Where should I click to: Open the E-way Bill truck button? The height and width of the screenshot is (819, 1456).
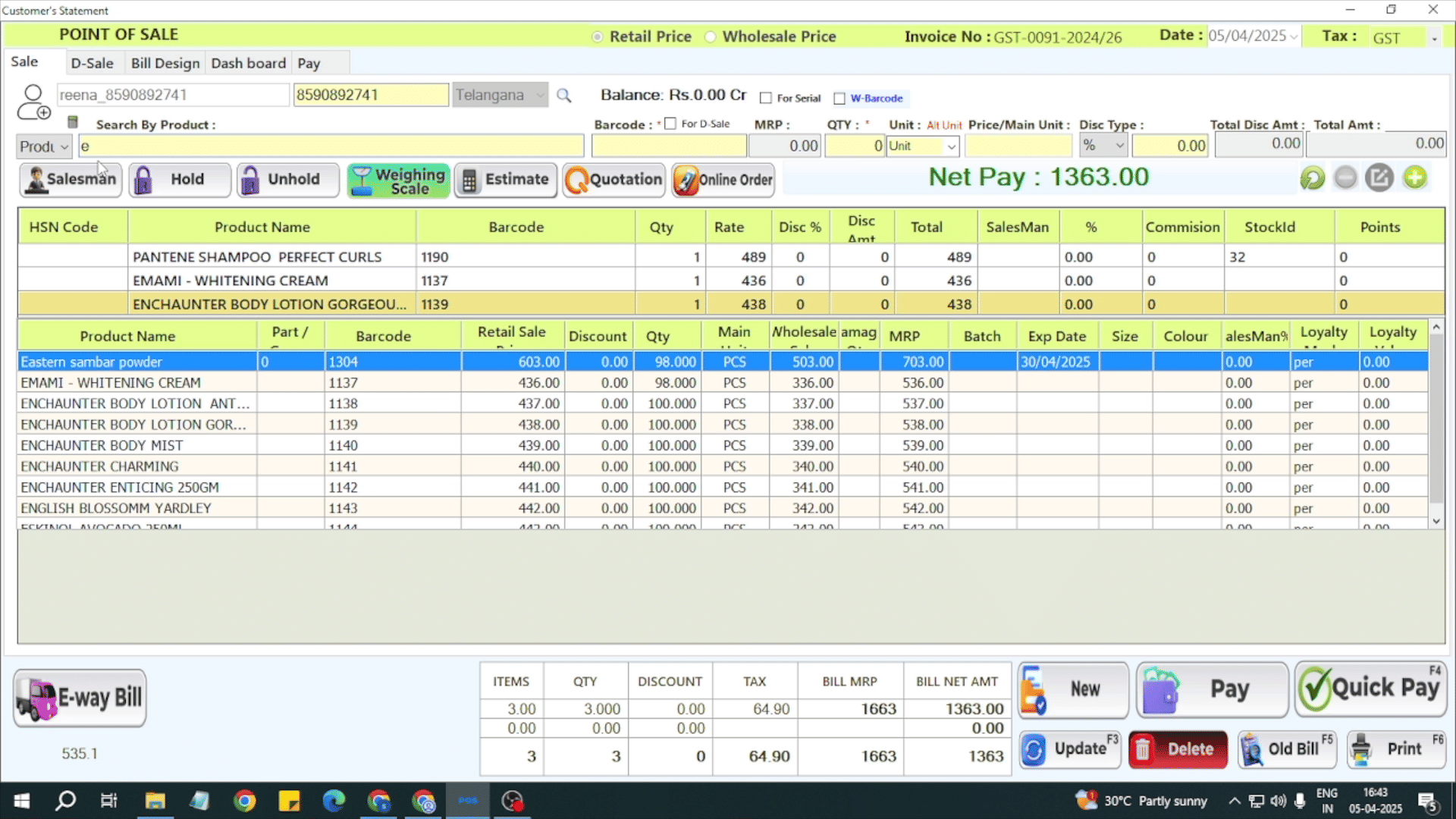(80, 698)
